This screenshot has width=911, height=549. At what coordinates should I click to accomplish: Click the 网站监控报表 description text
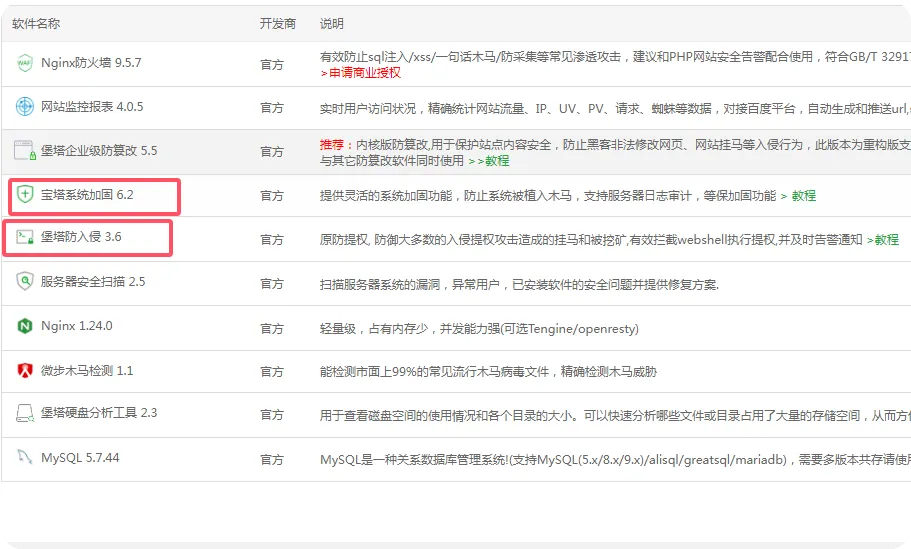tap(615, 109)
